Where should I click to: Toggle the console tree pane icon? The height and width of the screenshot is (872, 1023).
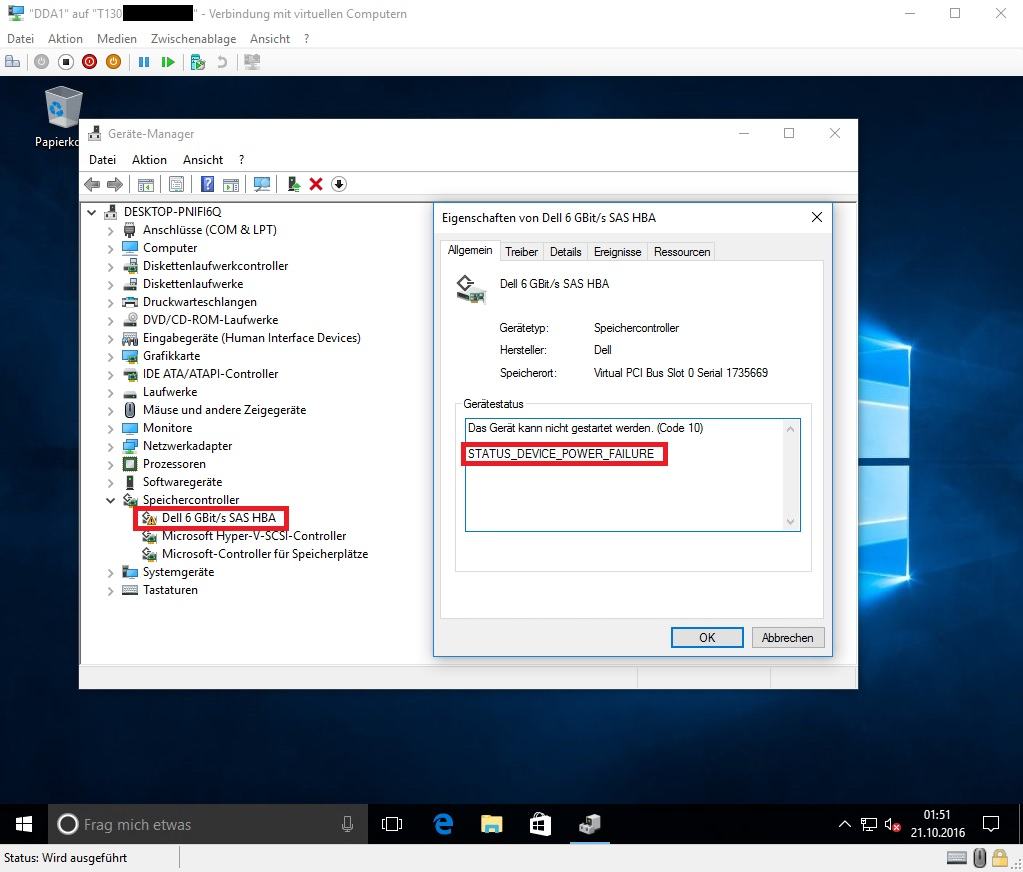145,185
